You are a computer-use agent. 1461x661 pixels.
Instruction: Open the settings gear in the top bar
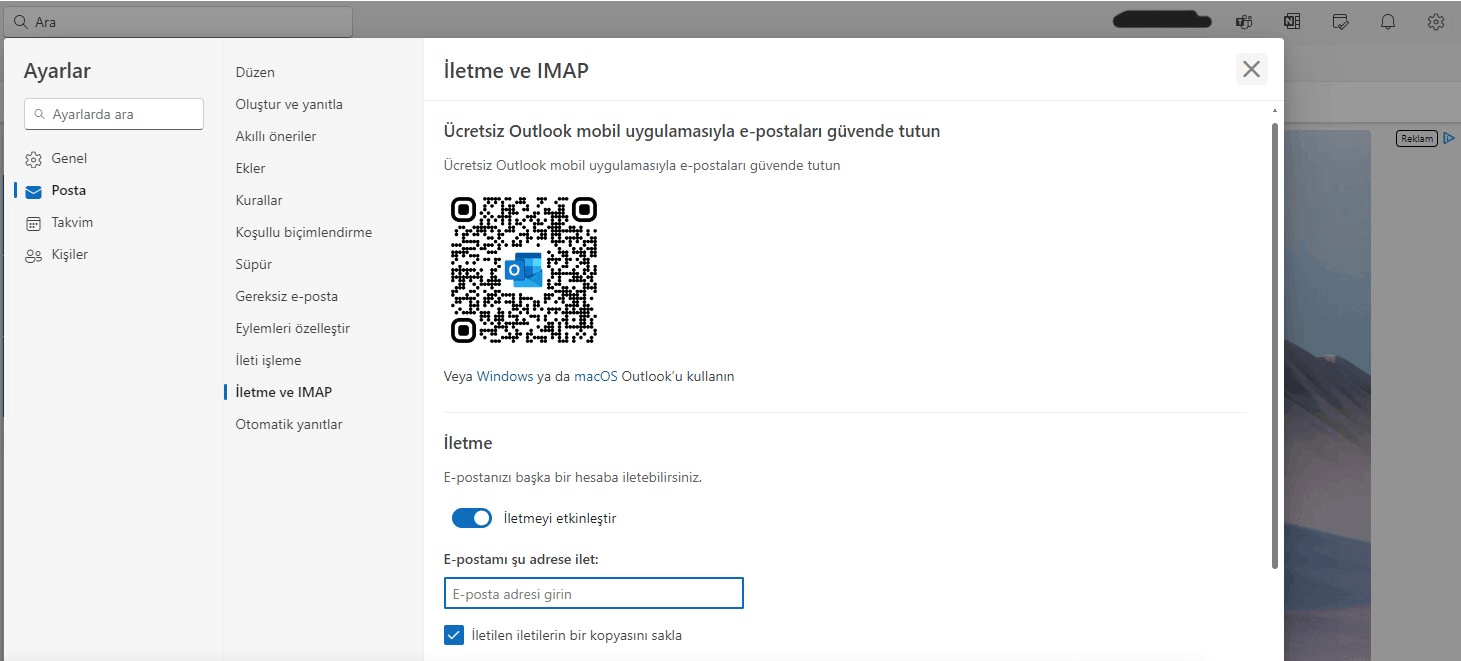click(x=1436, y=21)
